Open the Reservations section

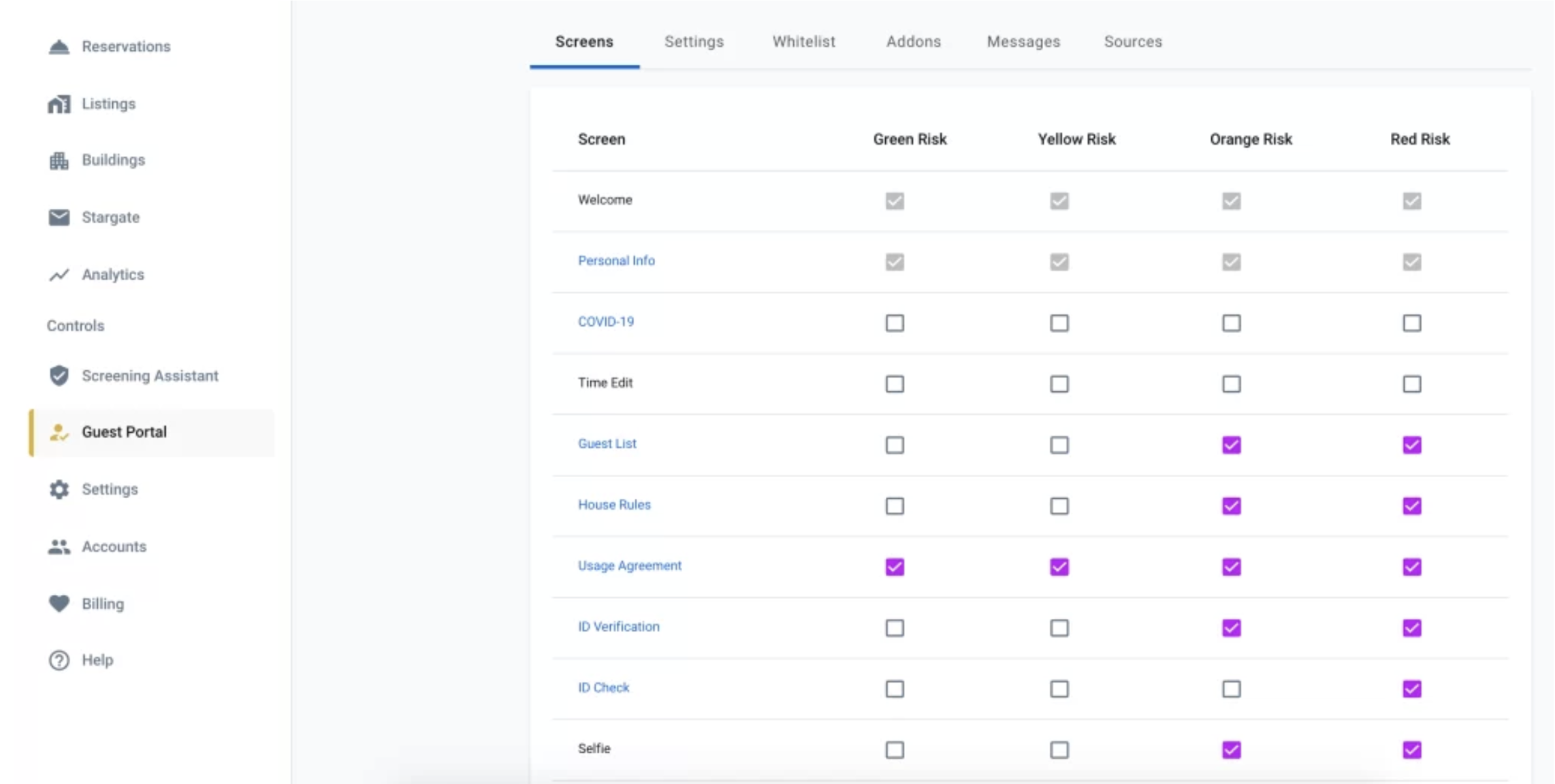click(x=59, y=46)
